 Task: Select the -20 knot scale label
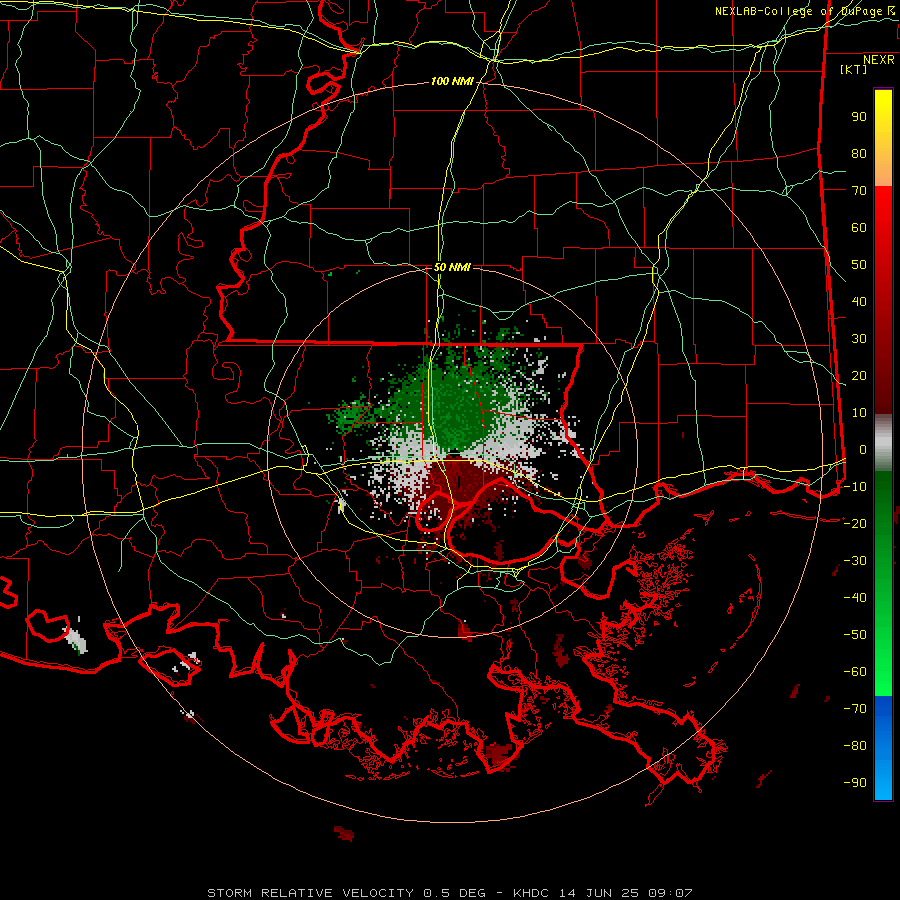(855, 524)
